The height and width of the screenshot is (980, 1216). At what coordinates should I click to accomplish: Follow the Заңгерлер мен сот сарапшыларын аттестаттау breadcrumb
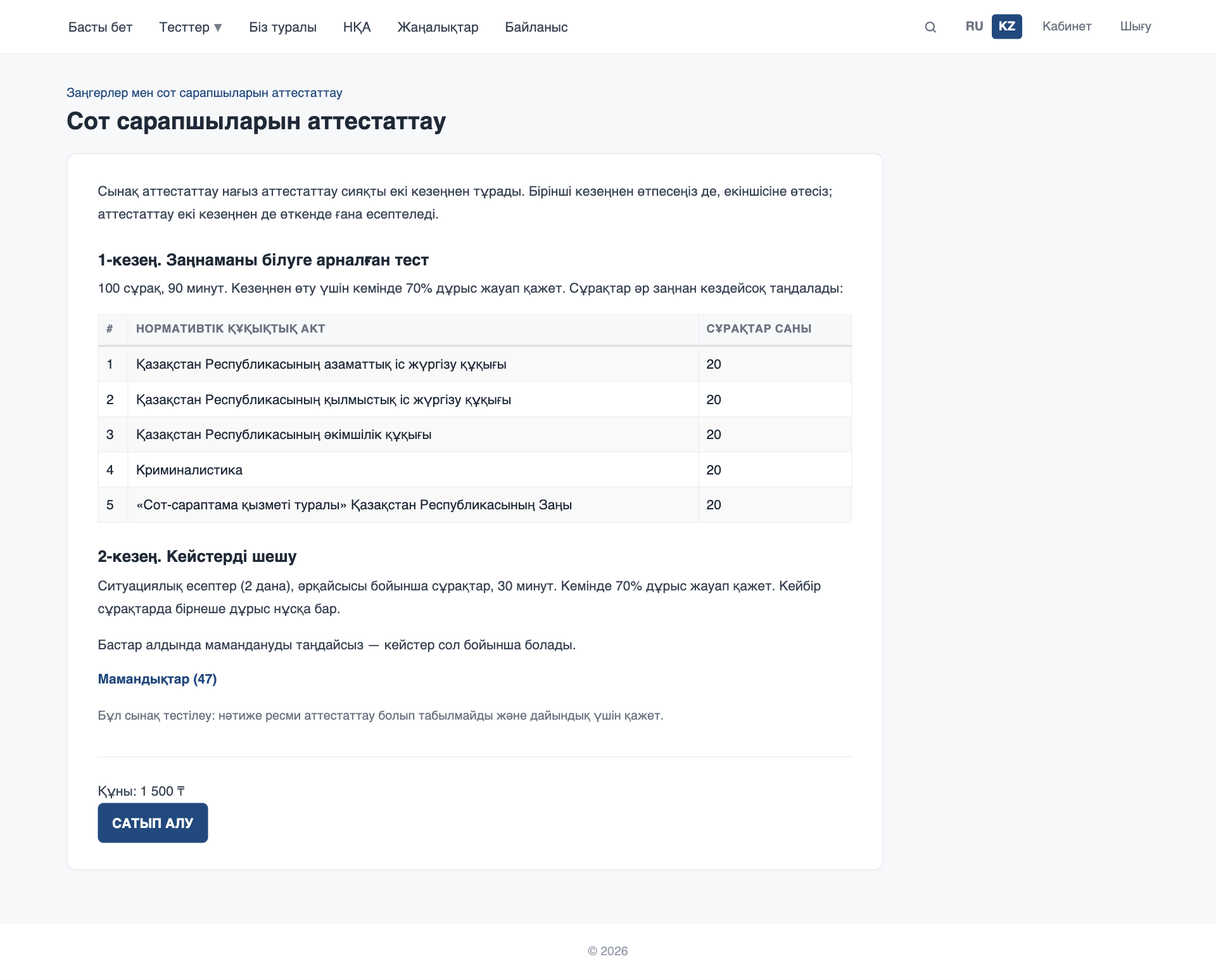click(205, 93)
